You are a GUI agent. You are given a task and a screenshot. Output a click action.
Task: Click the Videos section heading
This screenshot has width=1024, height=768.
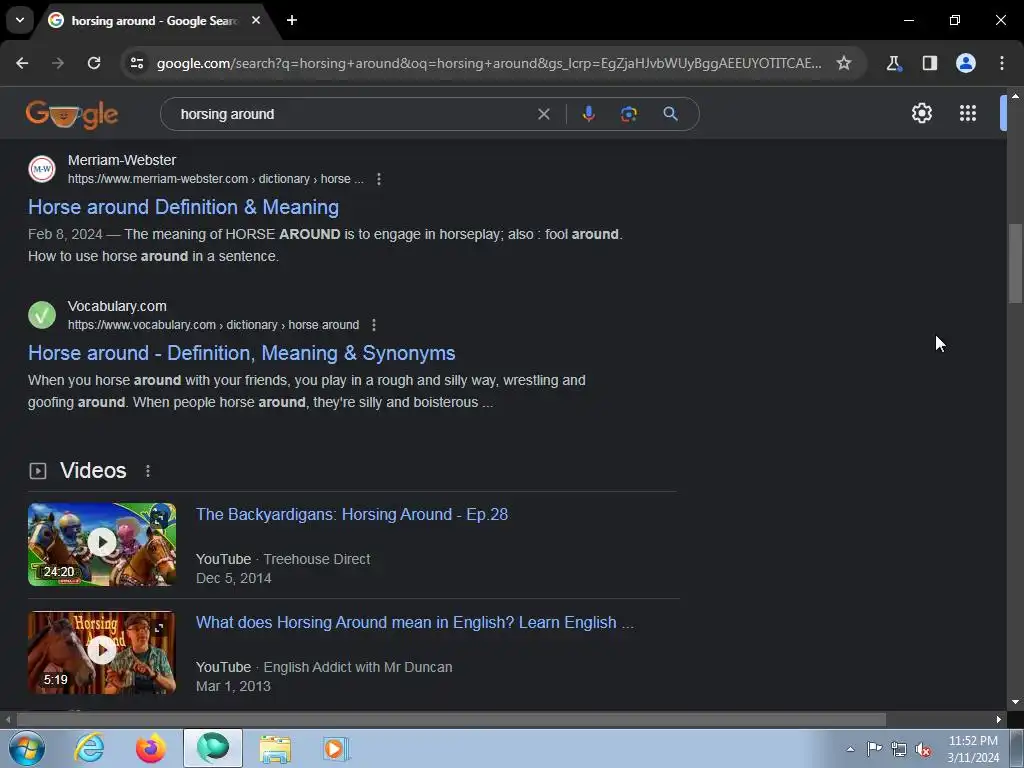93,471
